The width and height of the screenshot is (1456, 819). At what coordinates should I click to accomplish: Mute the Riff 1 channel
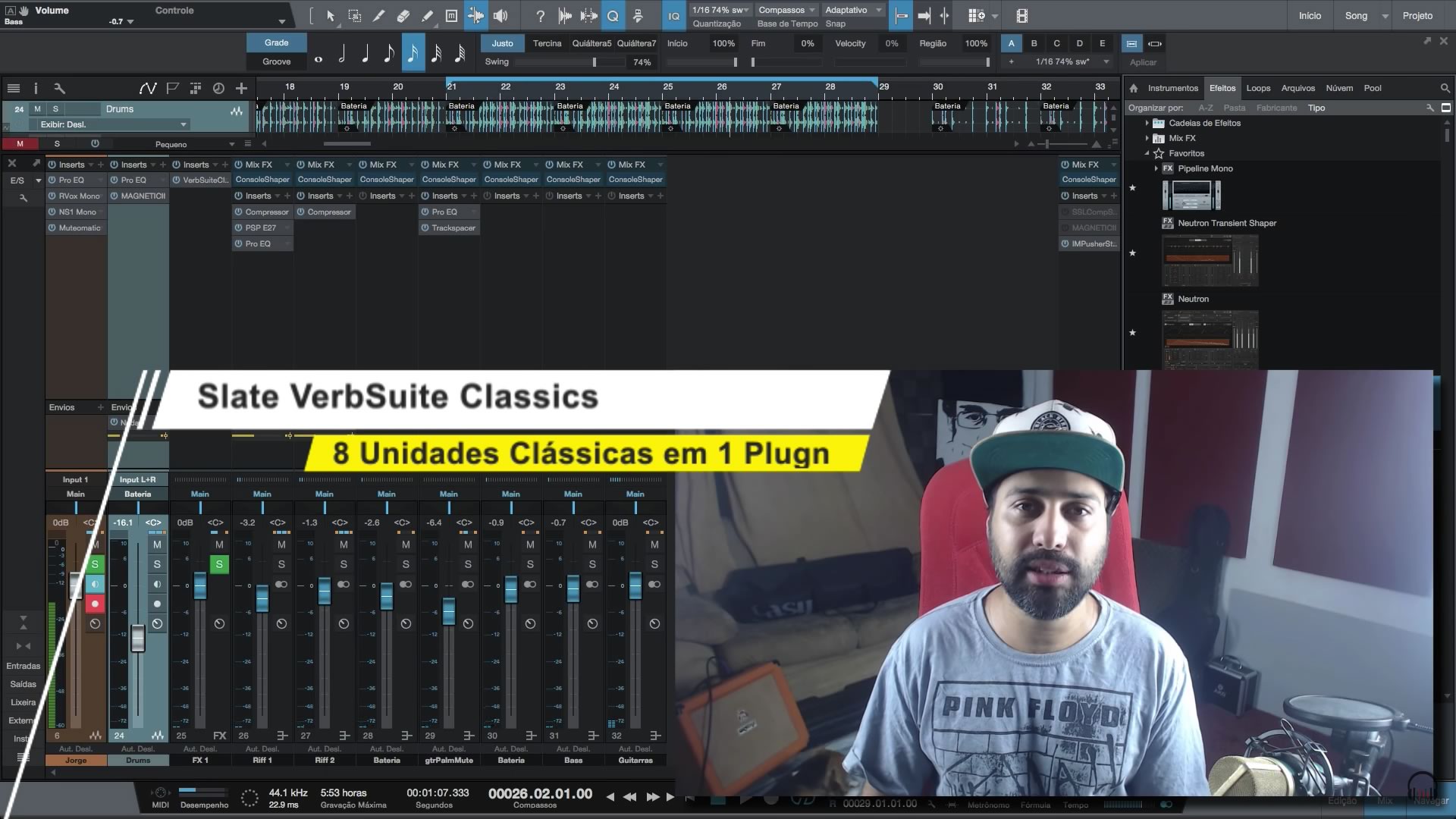click(x=281, y=544)
